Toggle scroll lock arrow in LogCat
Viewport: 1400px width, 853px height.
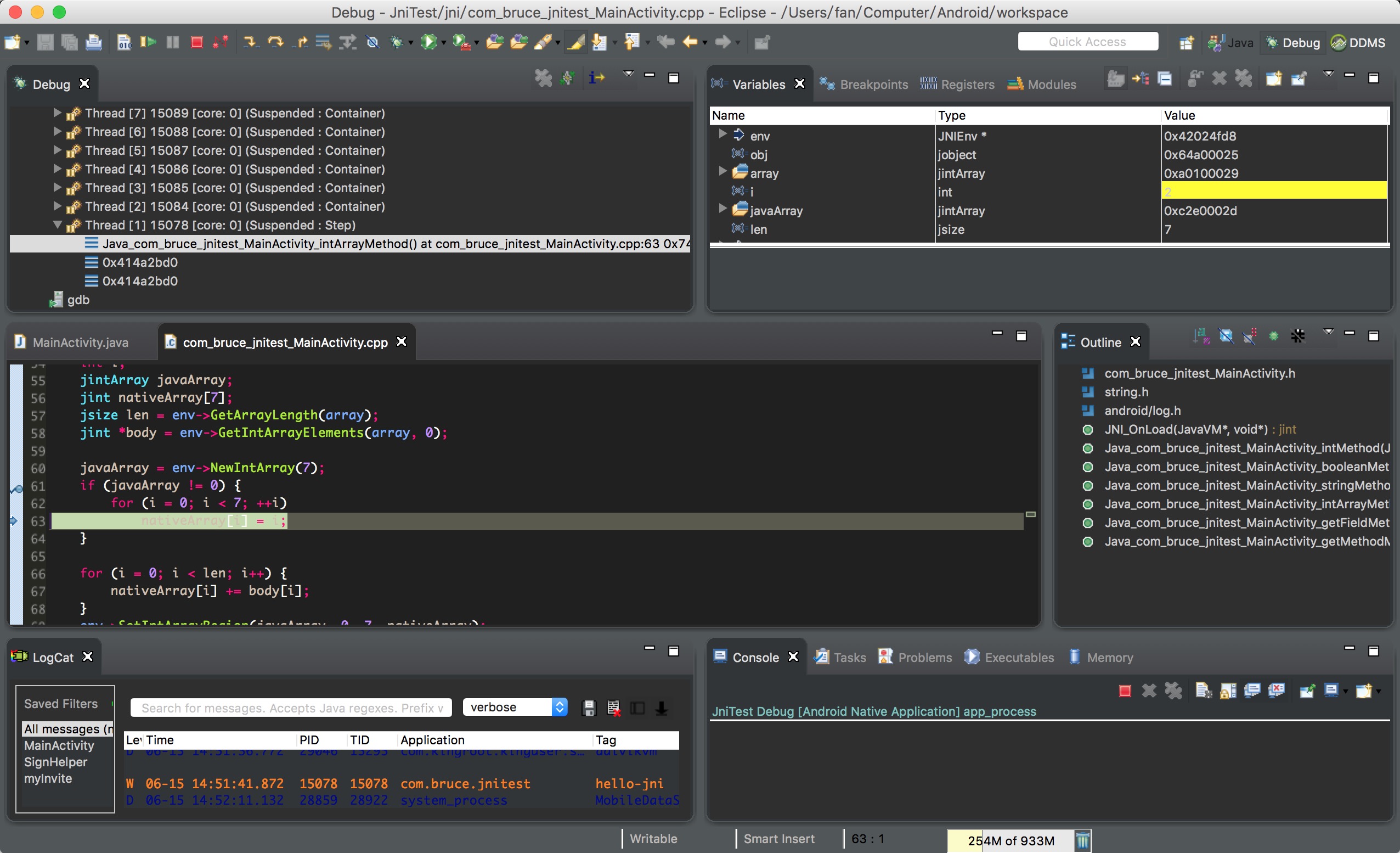pos(662,708)
